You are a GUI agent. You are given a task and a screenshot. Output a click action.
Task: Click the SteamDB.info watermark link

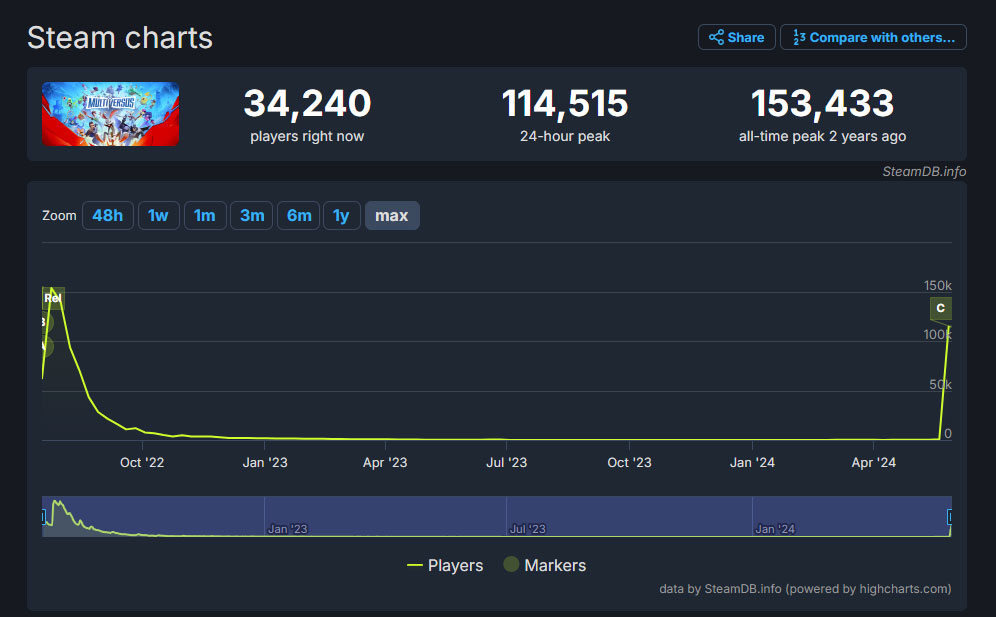tap(923, 171)
